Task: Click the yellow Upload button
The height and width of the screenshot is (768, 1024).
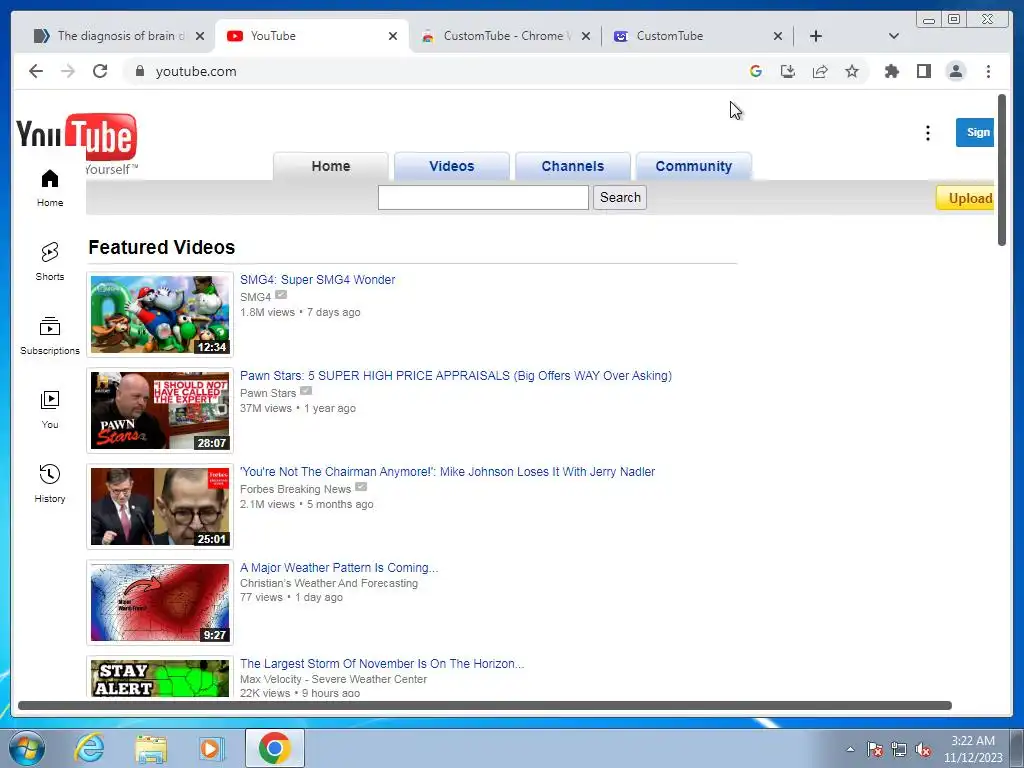Action: pyautogui.click(x=965, y=198)
